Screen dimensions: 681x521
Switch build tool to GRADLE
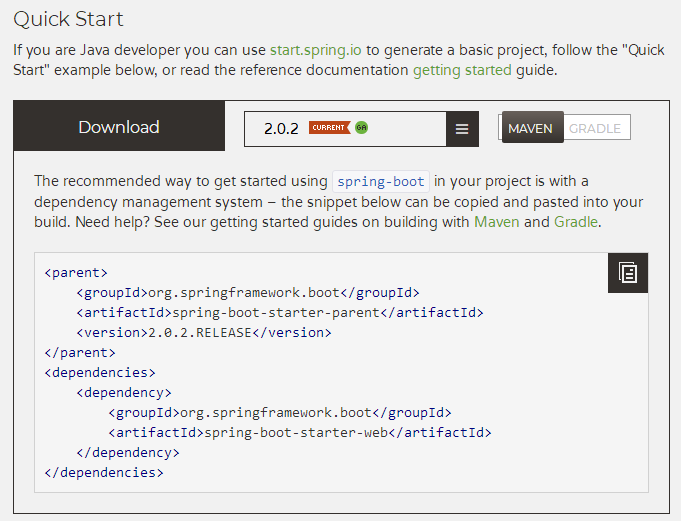tap(595, 128)
